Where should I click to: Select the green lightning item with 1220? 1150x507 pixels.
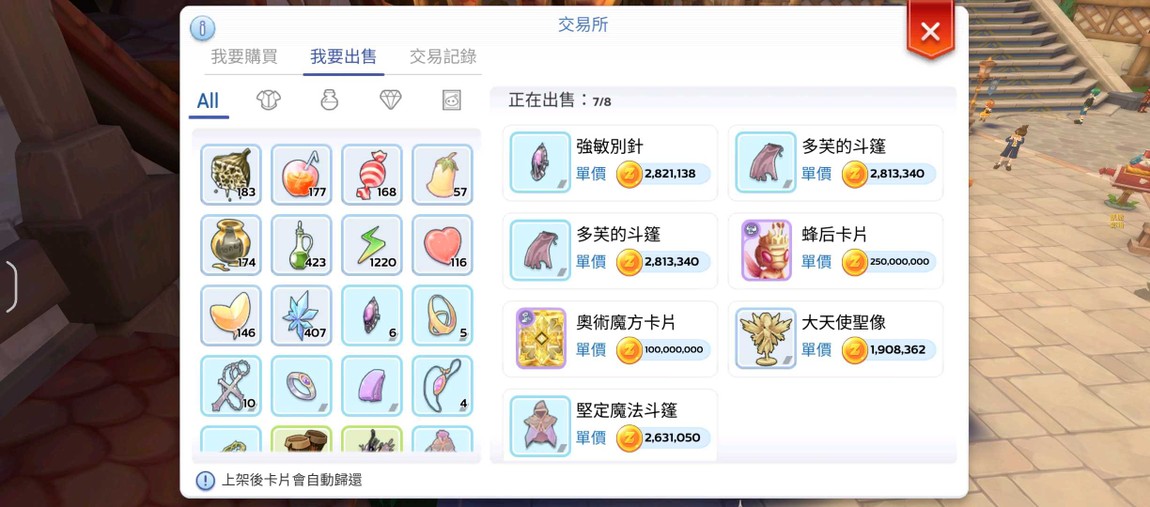[x=372, y=245]
